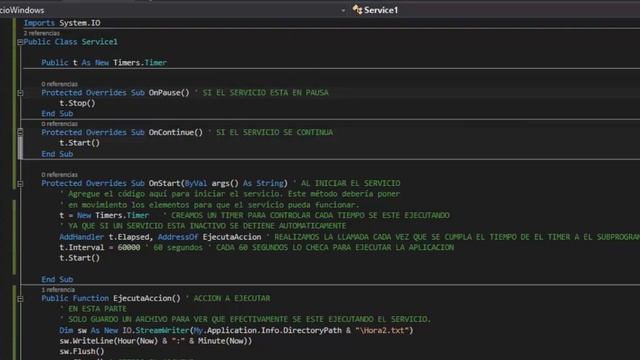Open '0 referencias' CodeLens above OnStart
640x360 pixels.
click(x=59, y=175)
